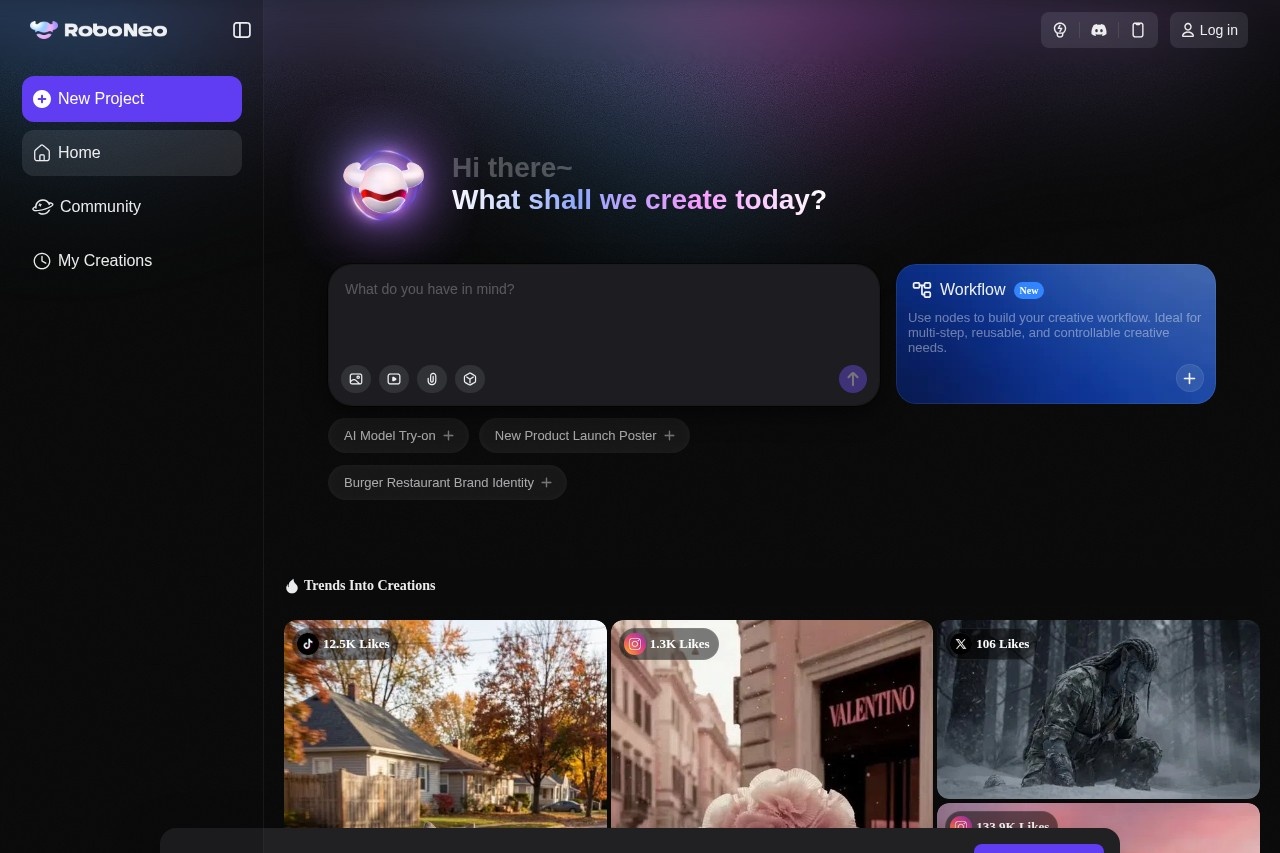Viewport: 1280px width, 853px height.
Task: Click the plus button on Workflow card
Action: [x=1189, y=378]
